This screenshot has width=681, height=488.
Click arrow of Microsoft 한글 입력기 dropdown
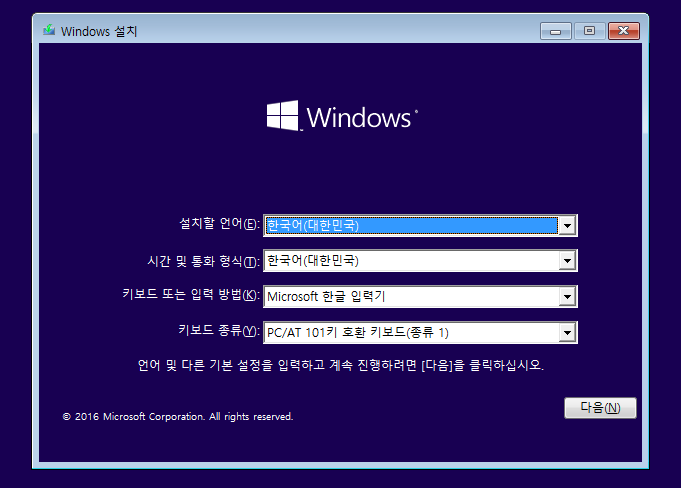click(x=567, y=297)
